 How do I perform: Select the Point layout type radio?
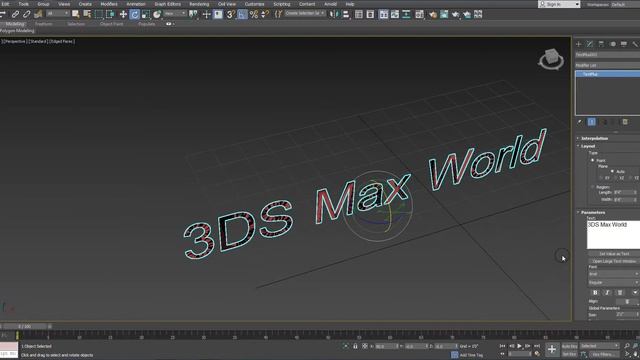click(593, 160)
